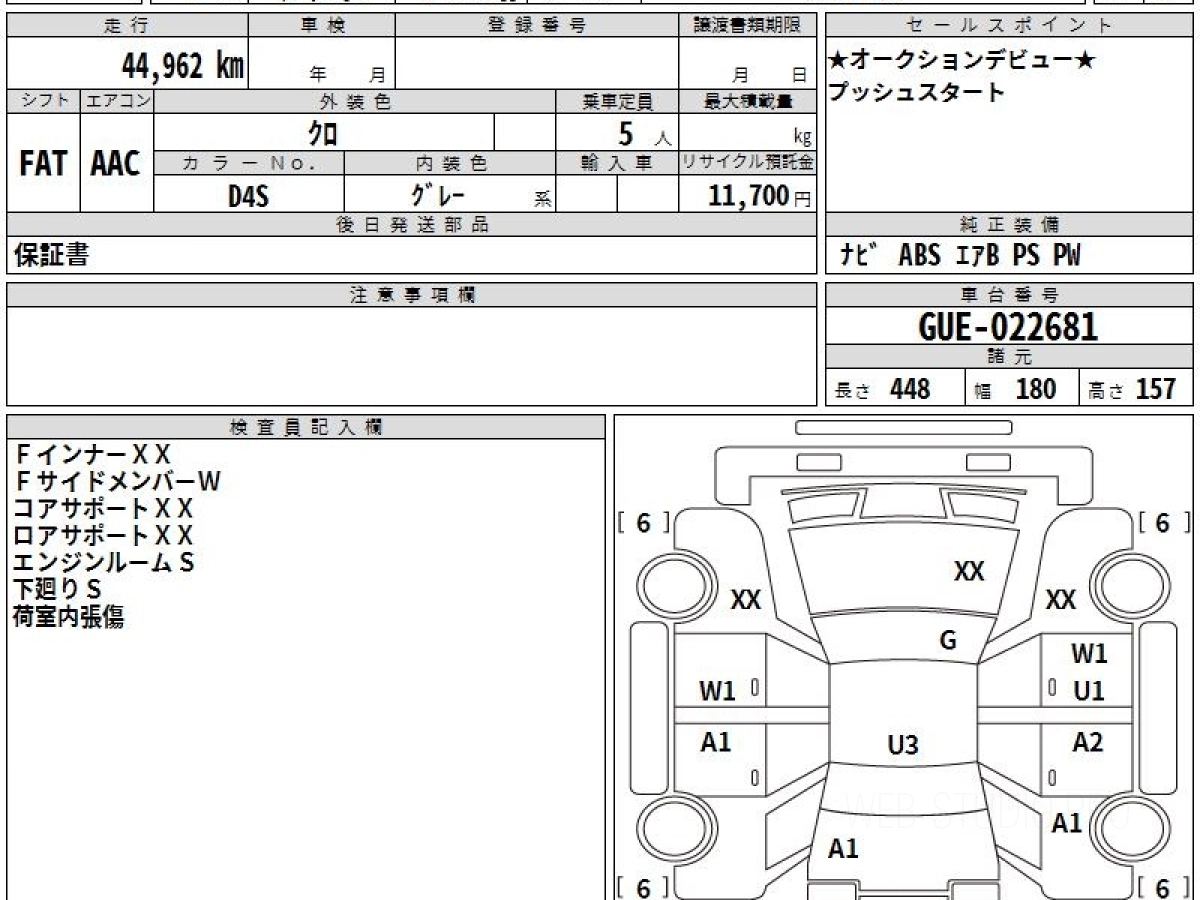Click the width value 180
Screen dimensions: 1200x900
(1035, 389)
